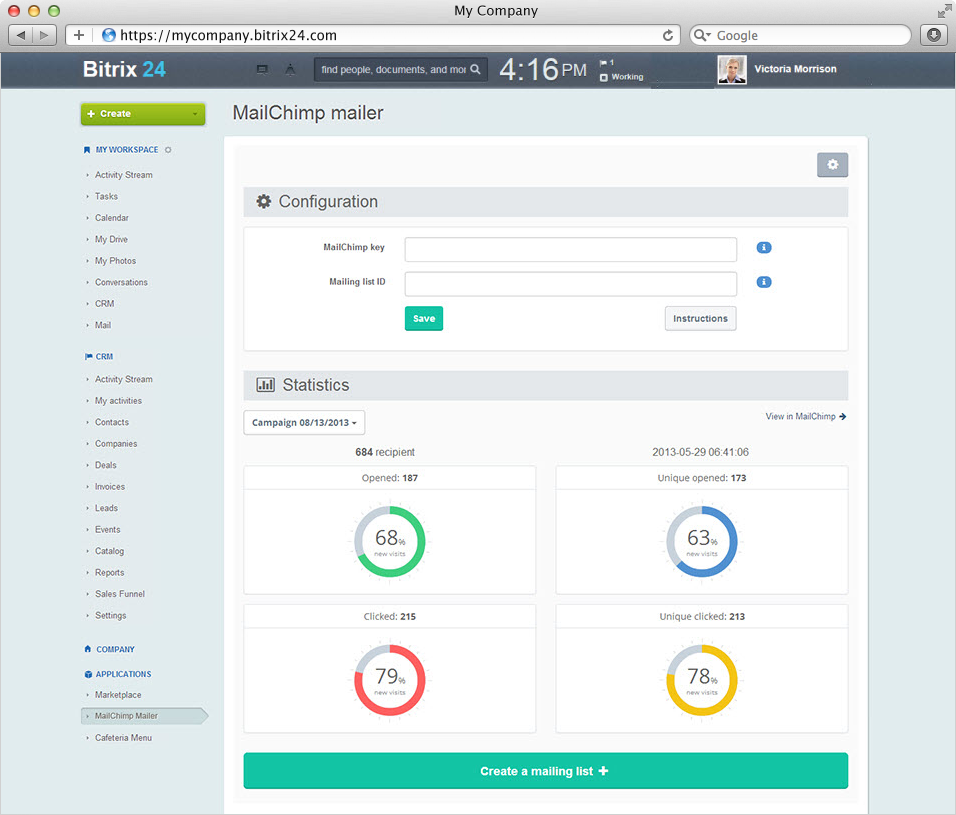956x815 pixels.
Task: Reload the page with the browser refresh icon
Action: tap(668, 35)
